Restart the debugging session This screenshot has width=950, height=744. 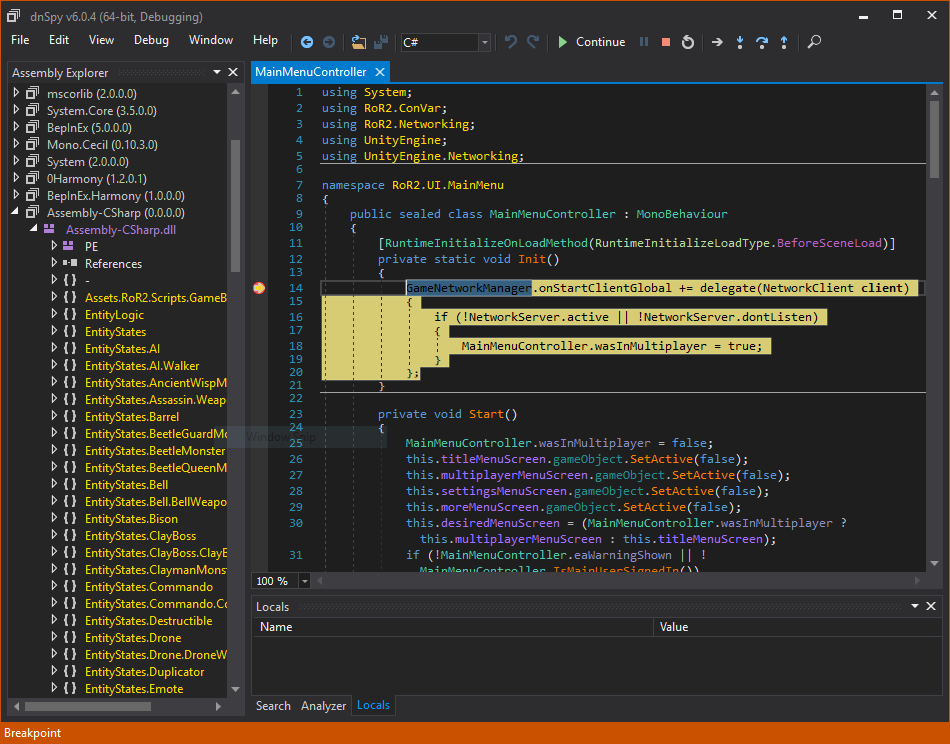tap(688, 42)
